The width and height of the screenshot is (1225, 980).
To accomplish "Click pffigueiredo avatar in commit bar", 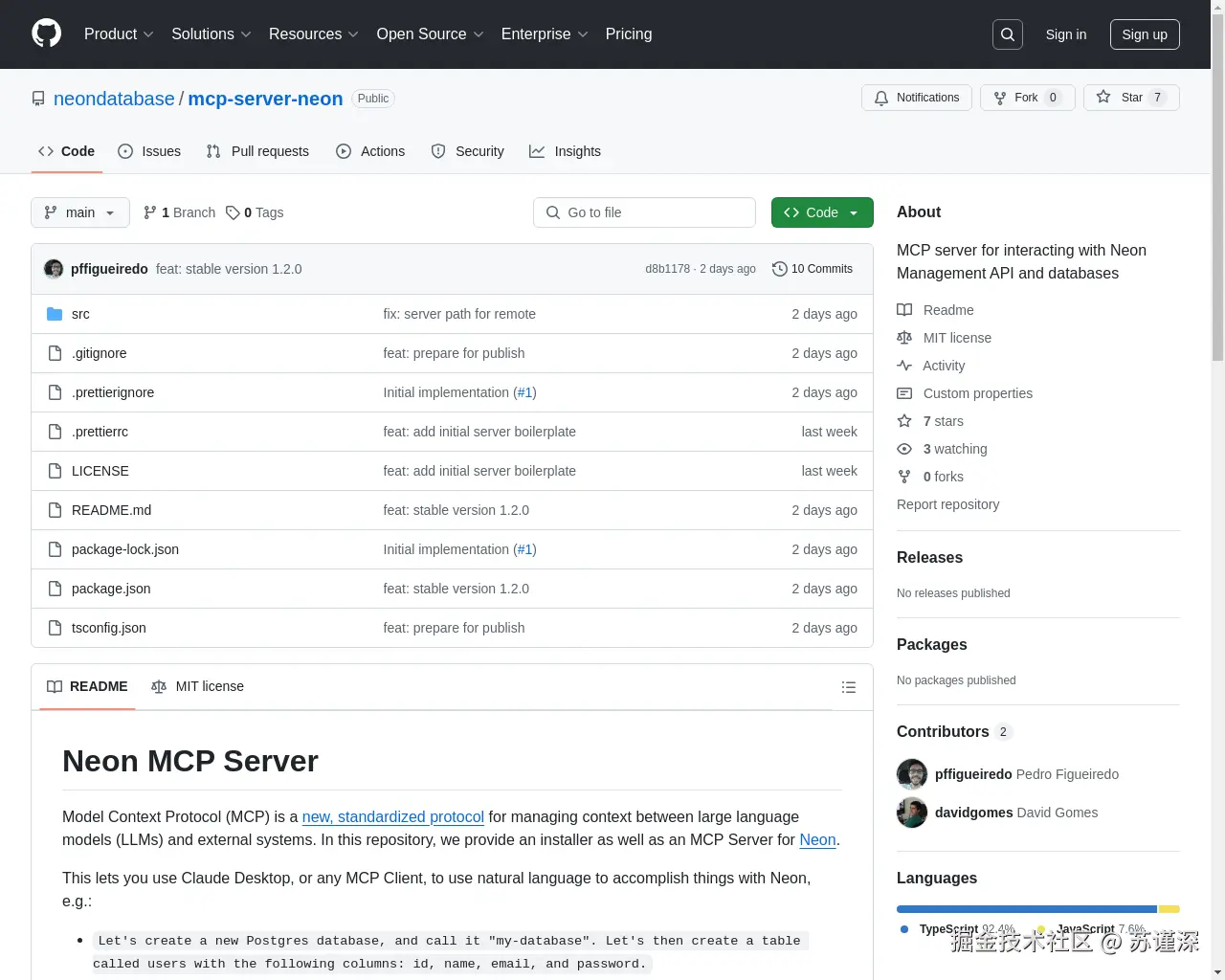I will (x=54, y=269).
